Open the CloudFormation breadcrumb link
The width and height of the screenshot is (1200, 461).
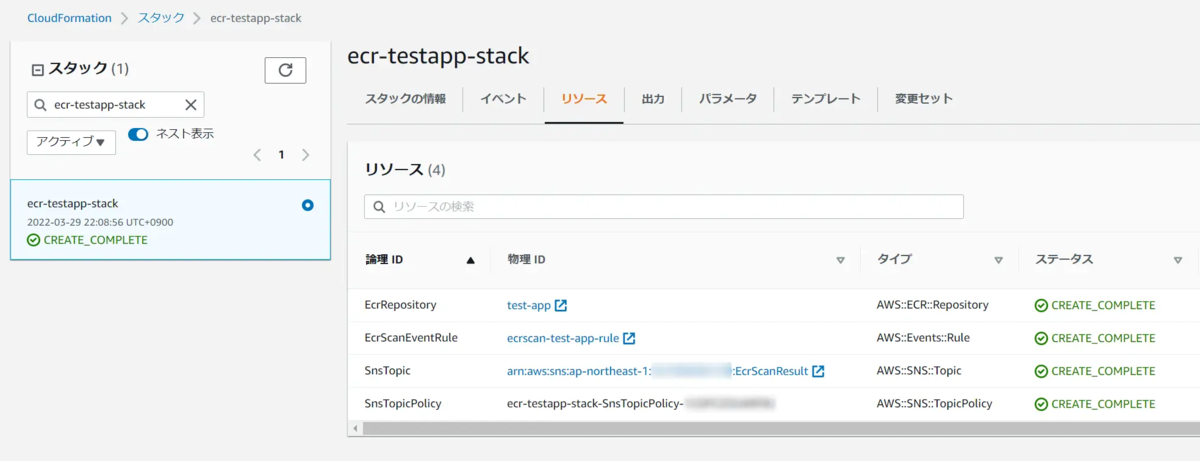tap(70, 18)
